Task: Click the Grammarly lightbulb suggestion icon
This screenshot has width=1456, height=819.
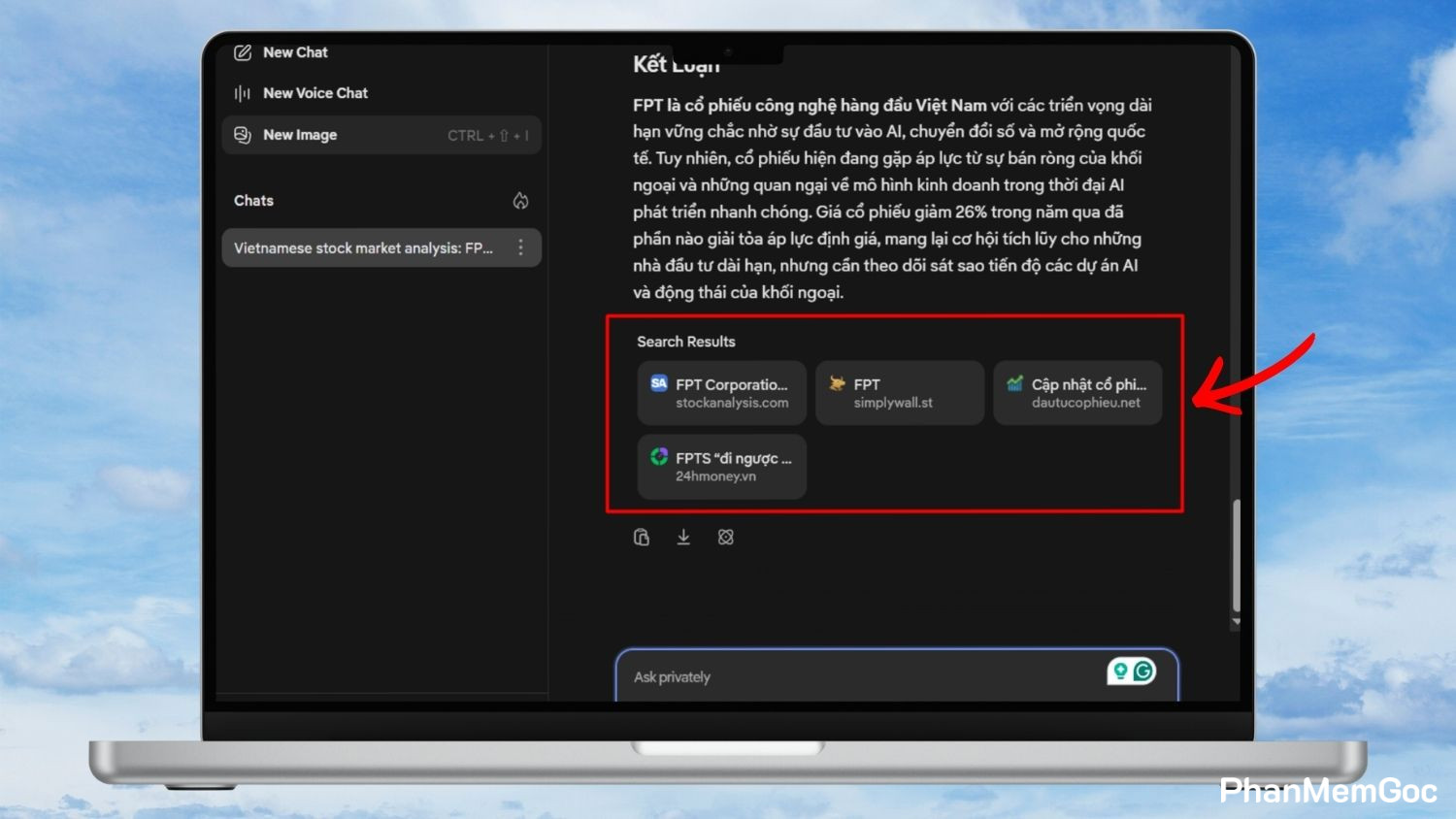Action: [x=1120, y=671]
